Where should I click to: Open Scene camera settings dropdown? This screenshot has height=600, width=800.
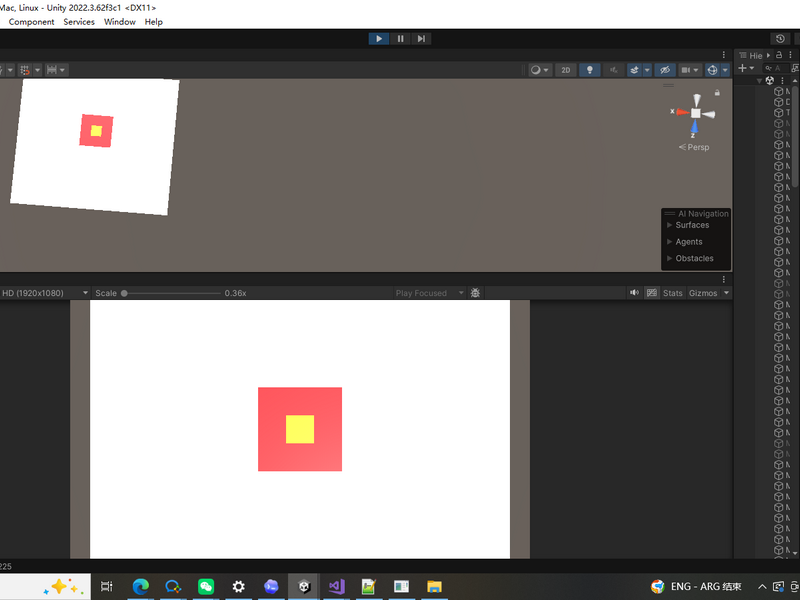coord(689,70)
